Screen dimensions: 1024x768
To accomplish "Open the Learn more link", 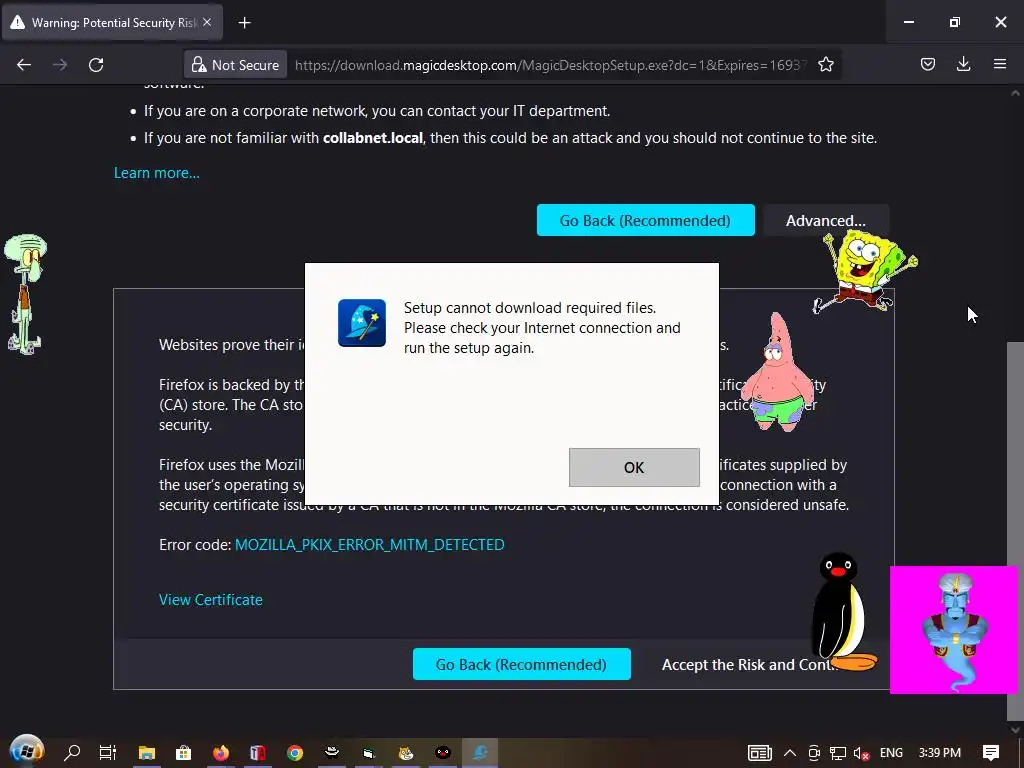I will (x=157, y=173).
